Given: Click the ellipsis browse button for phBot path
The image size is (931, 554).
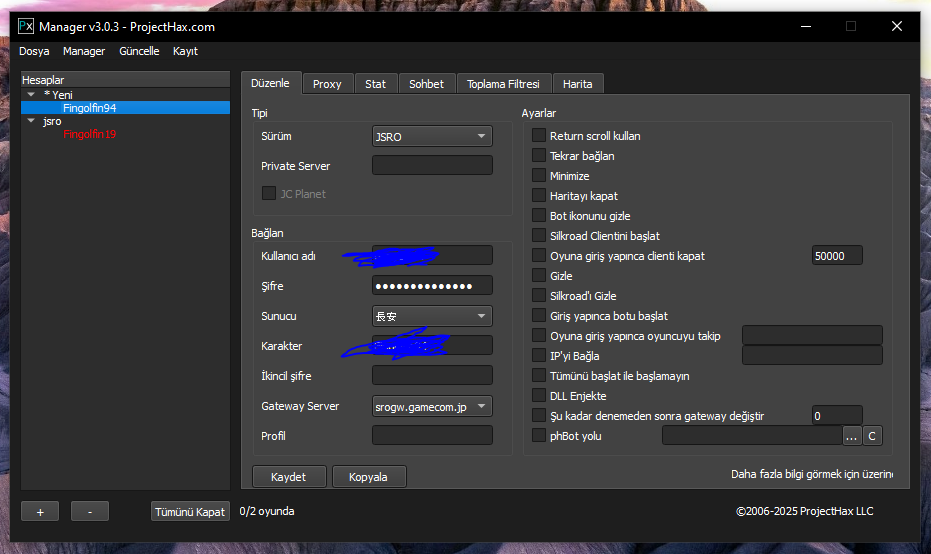Looking at the screenshot, I should [x=851, y=436].
